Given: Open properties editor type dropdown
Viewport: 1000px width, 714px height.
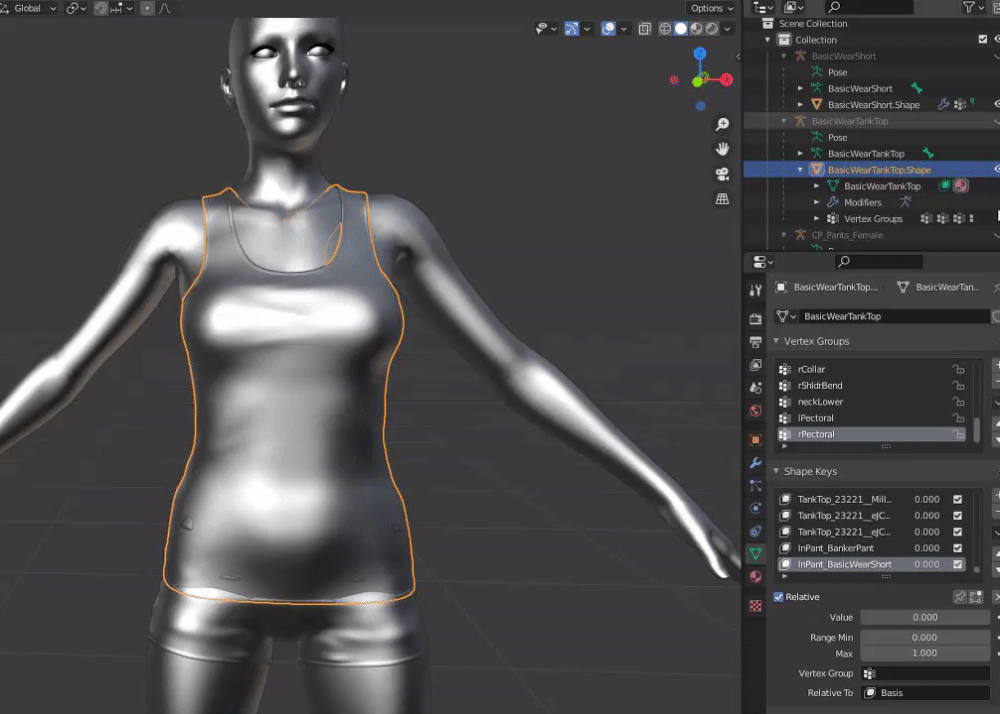Looking at the screenshot, I should tap(763, 262).
